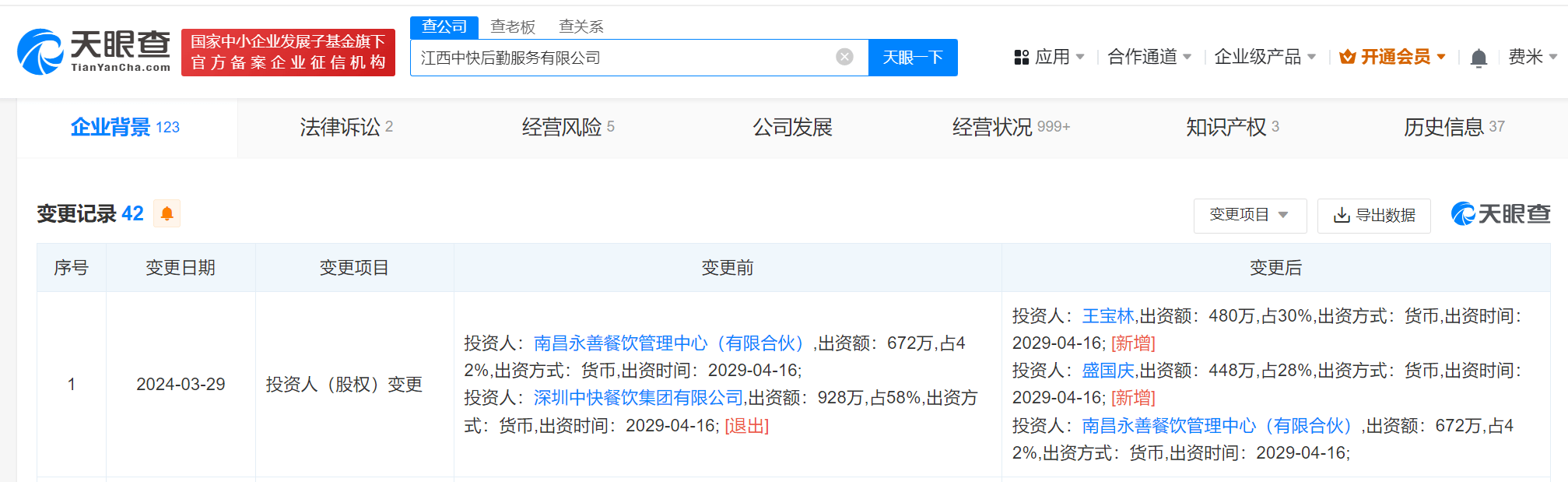
Task: Click the export data download icon
Action: (1341, 216)
